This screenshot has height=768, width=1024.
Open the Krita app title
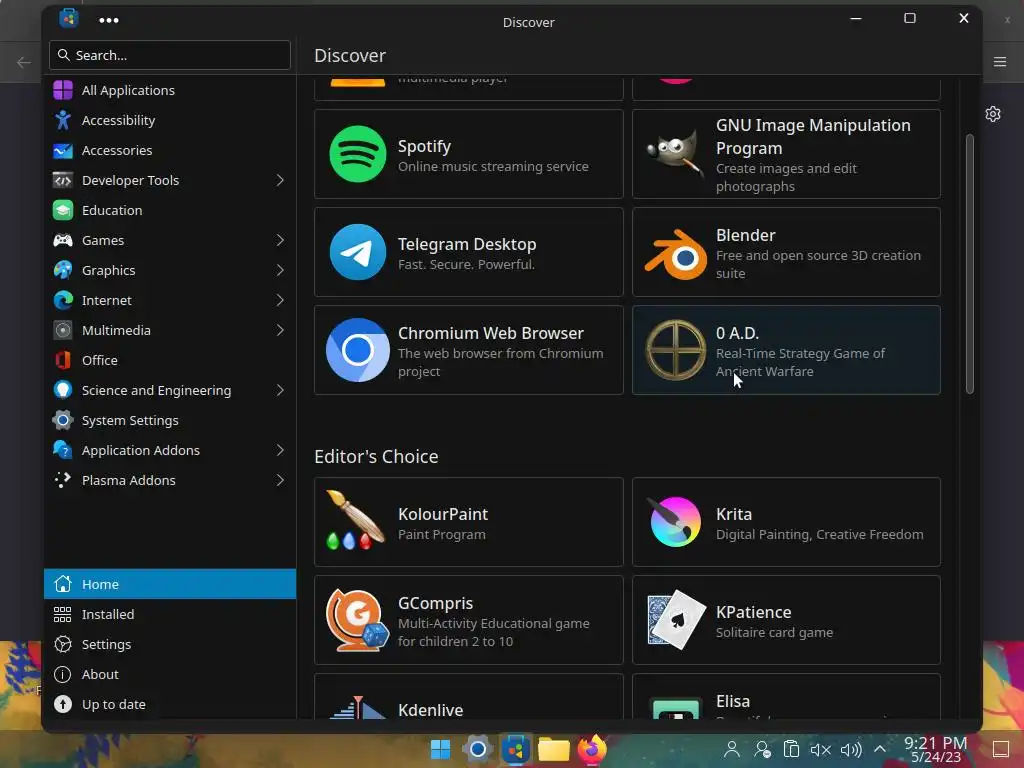coord(733,514)
